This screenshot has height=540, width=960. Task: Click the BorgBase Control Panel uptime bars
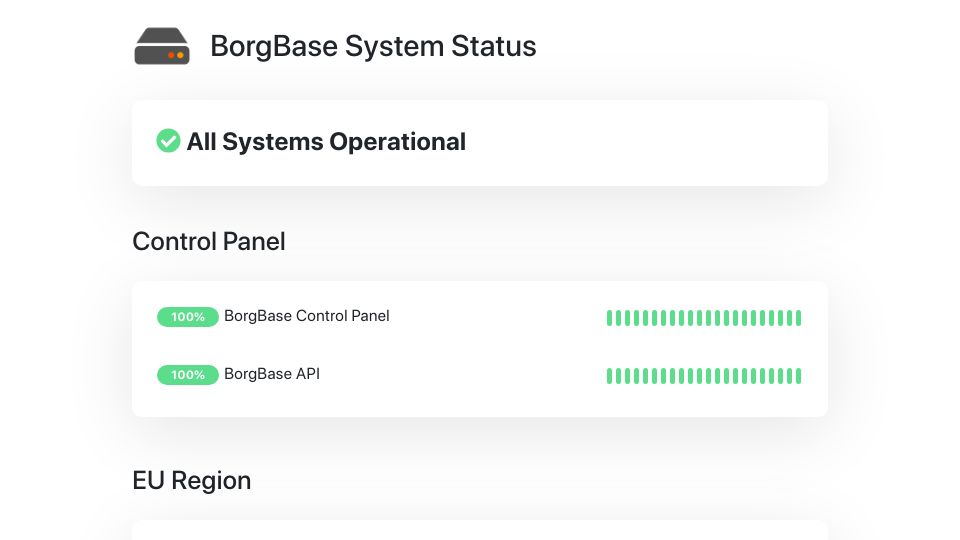click(x=703, y=318)
